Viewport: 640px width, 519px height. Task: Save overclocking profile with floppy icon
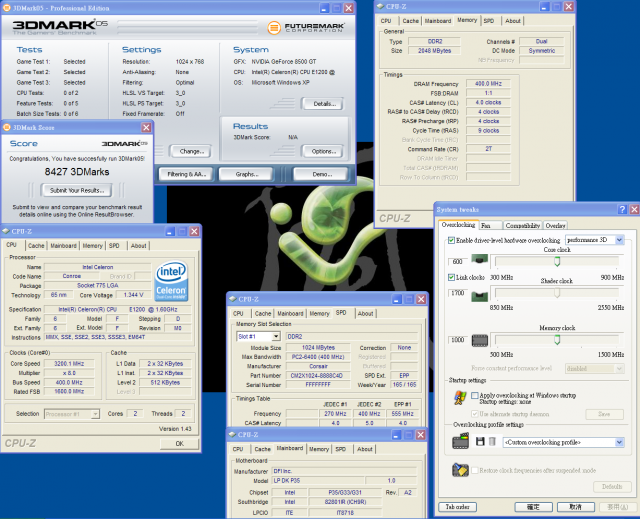click(480, 441)
